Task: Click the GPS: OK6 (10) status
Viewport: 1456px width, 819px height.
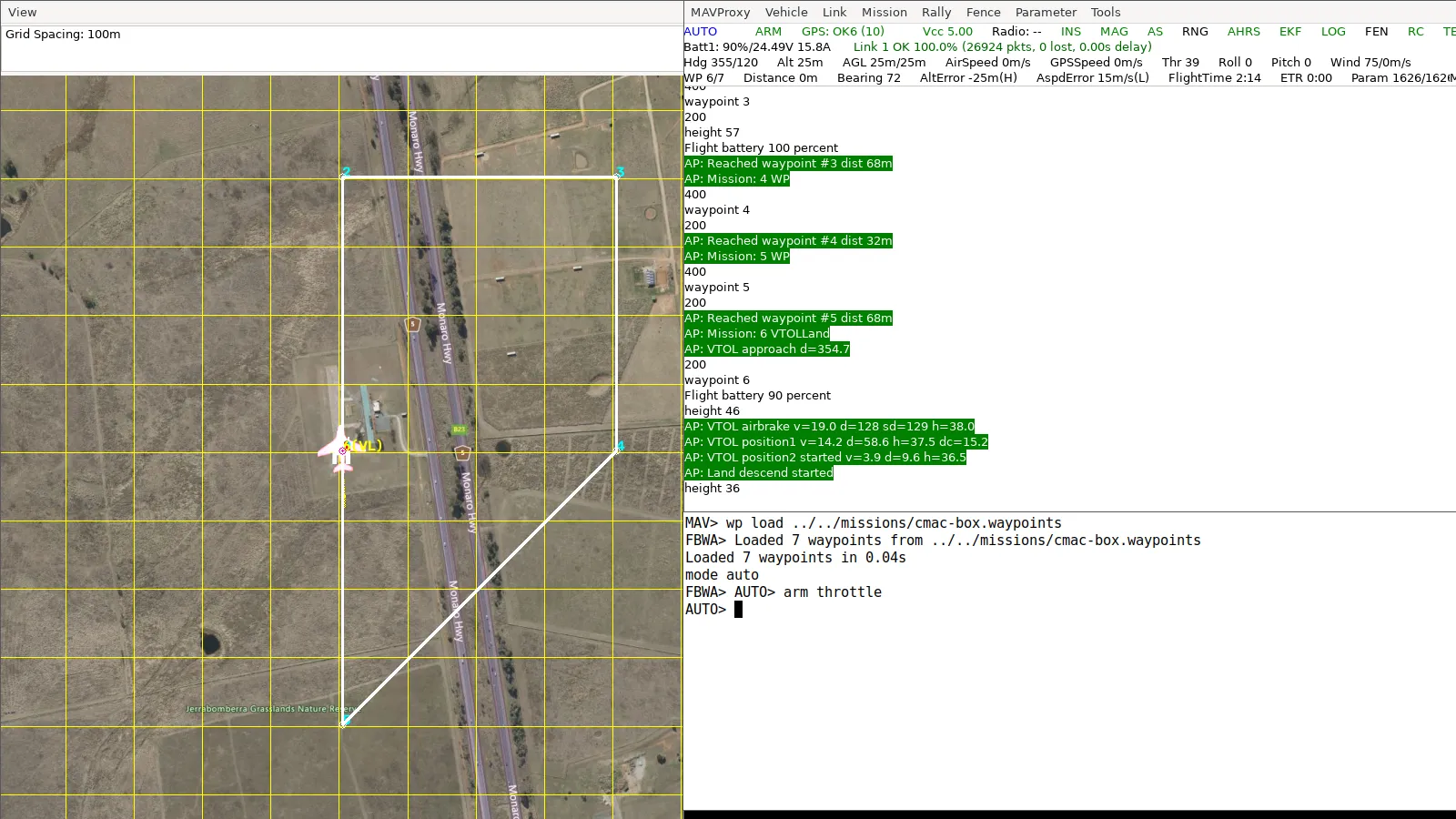Action: [x=843, y=31]
